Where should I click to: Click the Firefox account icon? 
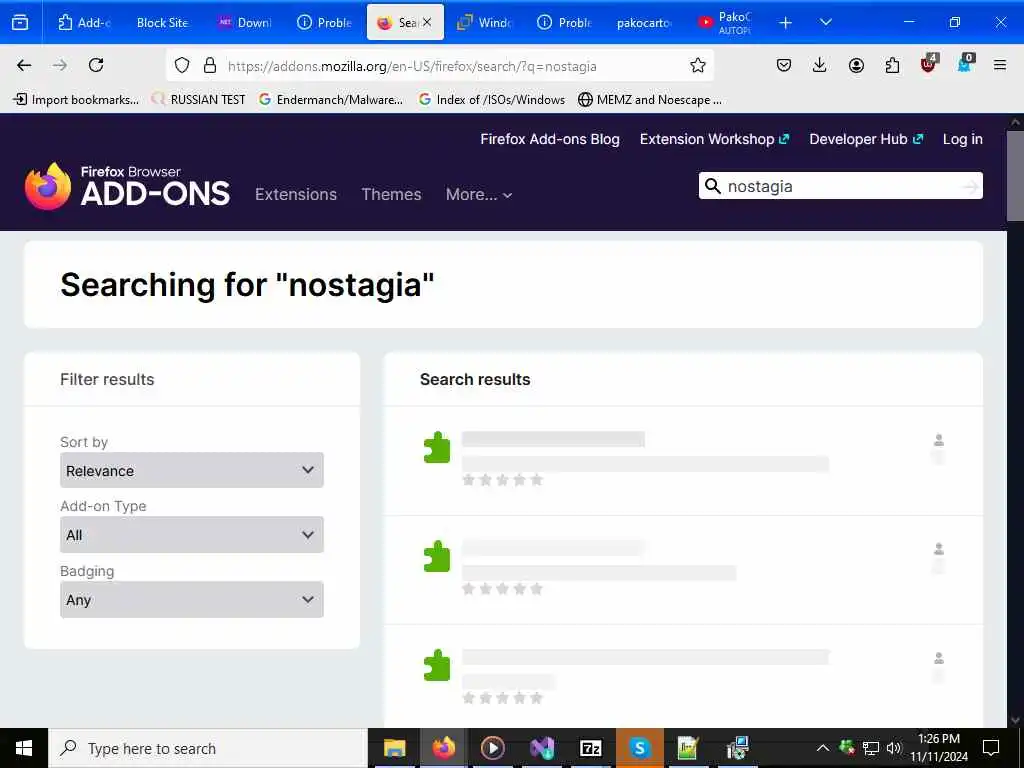click(856, 65)
